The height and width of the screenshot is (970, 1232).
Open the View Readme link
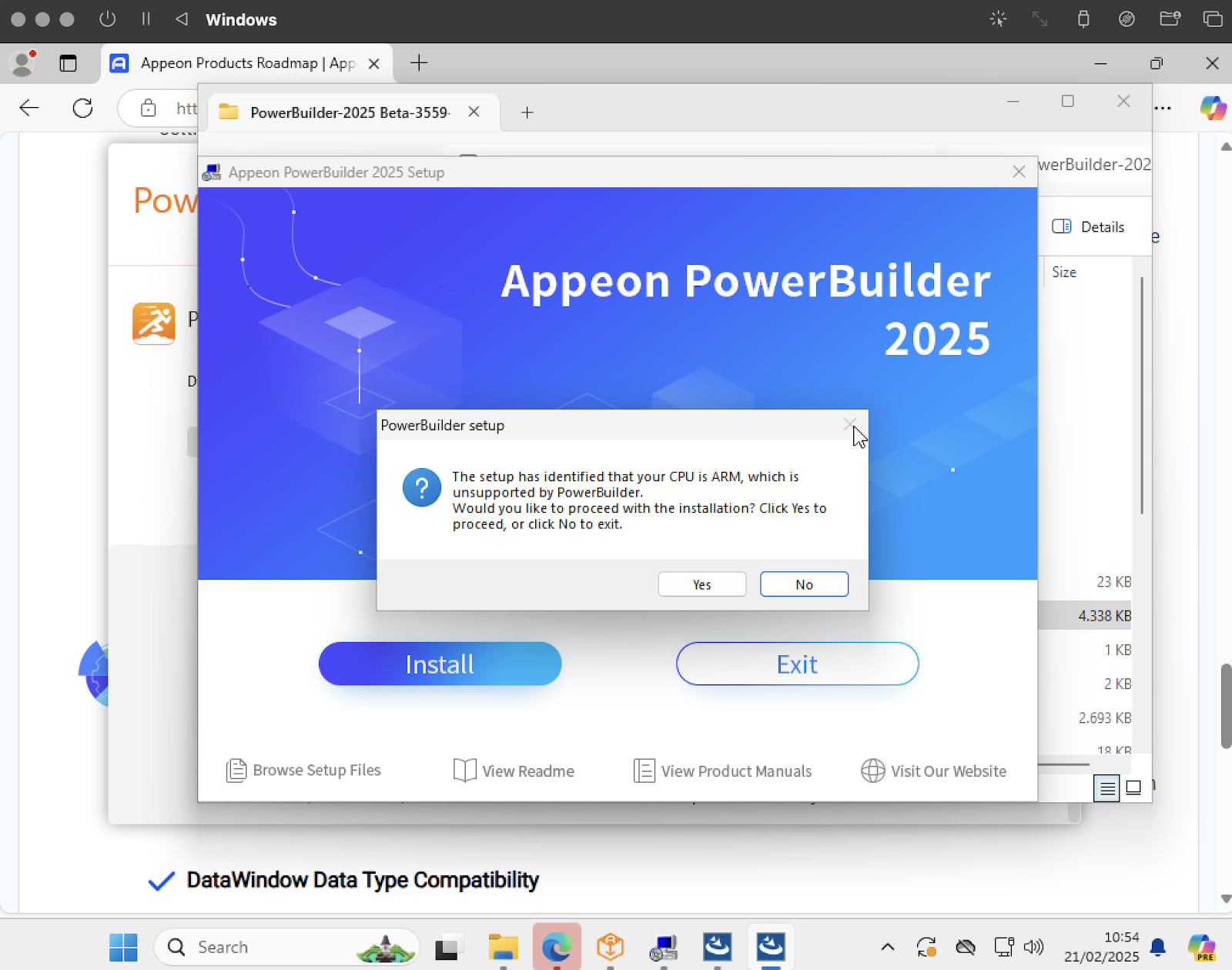pos(514,771)
